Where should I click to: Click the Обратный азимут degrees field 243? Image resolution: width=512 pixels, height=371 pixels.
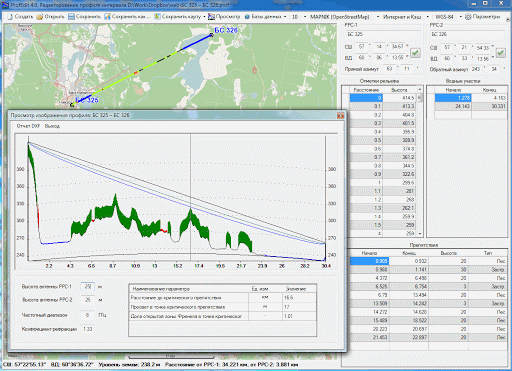(476, 69)
